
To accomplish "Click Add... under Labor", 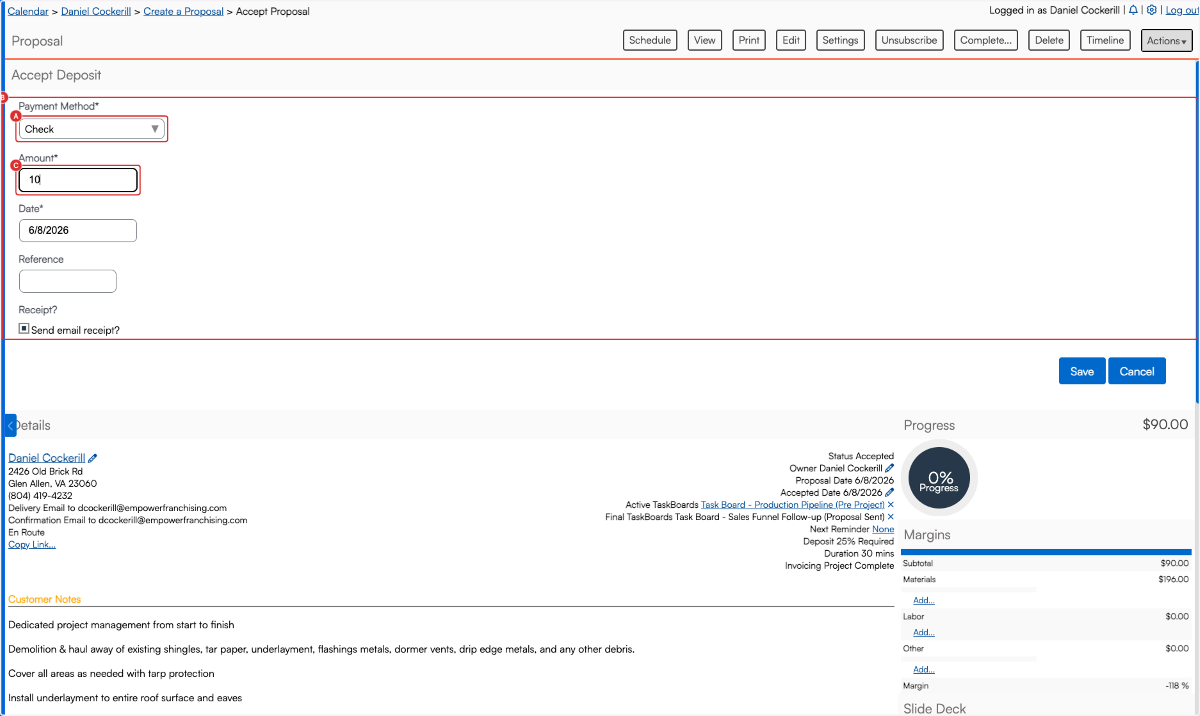I will [924, 632].
